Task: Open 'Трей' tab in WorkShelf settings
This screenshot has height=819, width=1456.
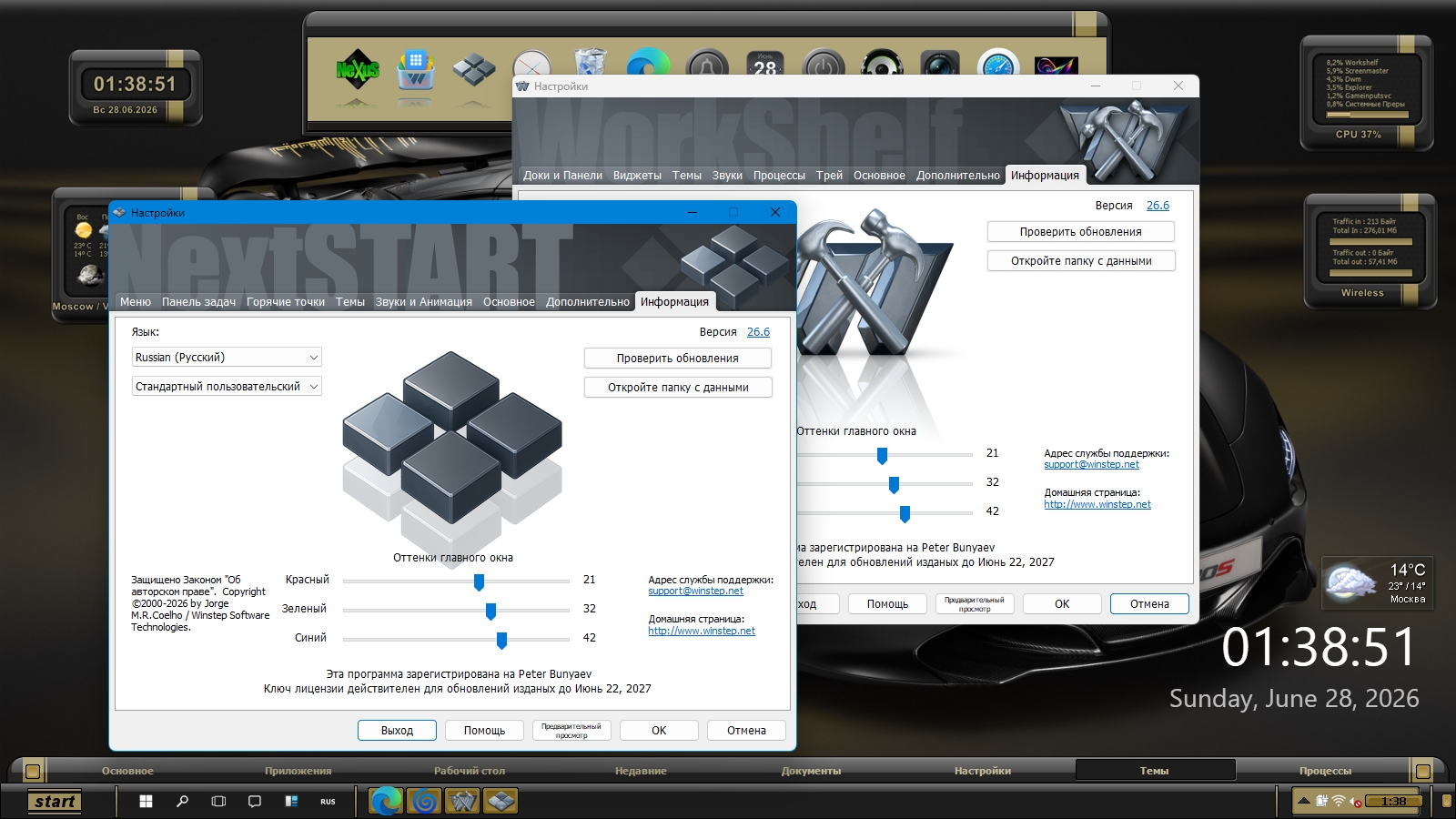Action: (829, 176)
